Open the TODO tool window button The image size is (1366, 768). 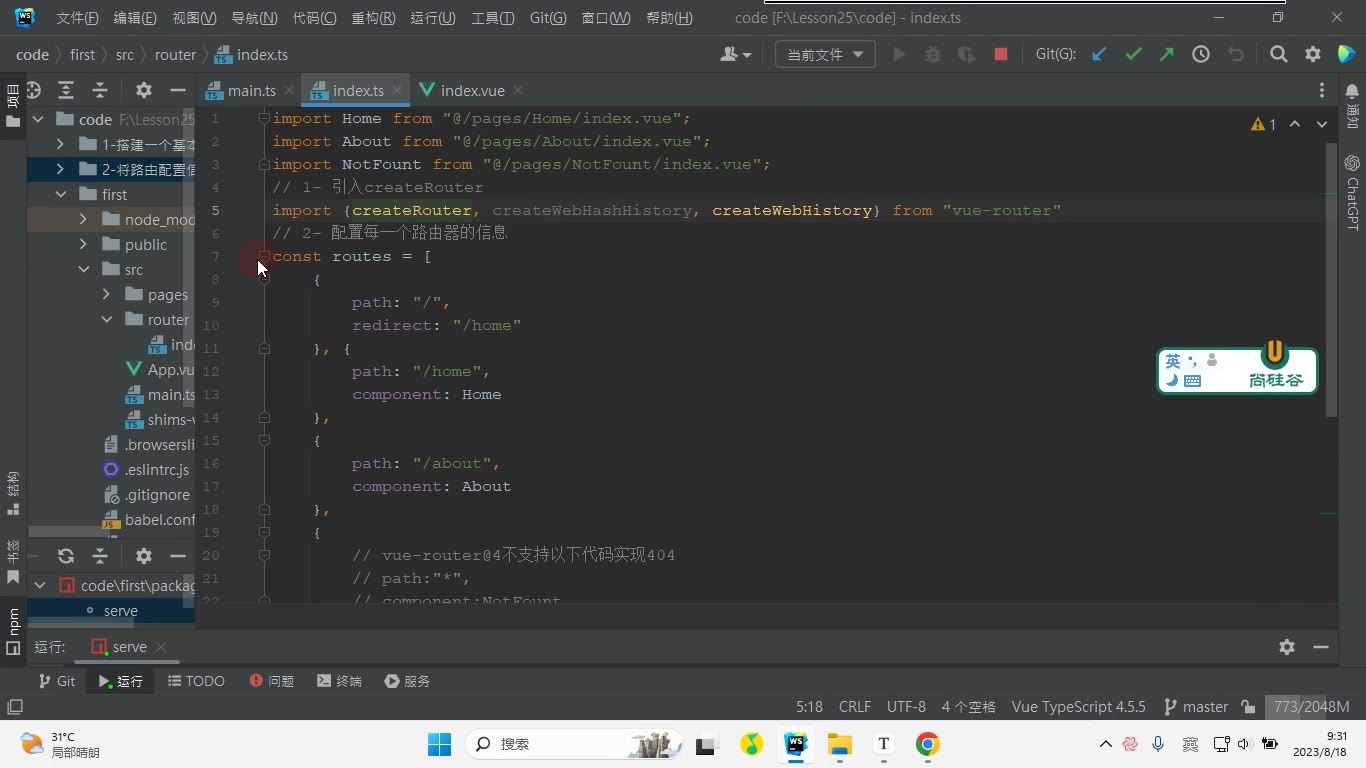196,681
